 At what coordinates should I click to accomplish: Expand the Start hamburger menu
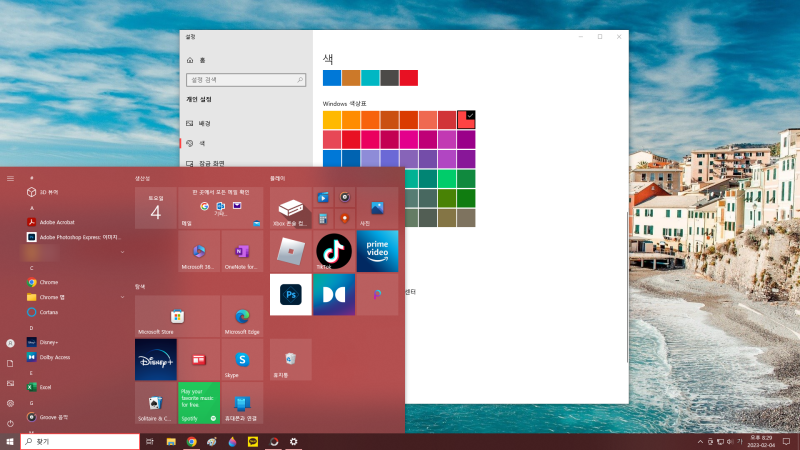(x=10, y=178)
